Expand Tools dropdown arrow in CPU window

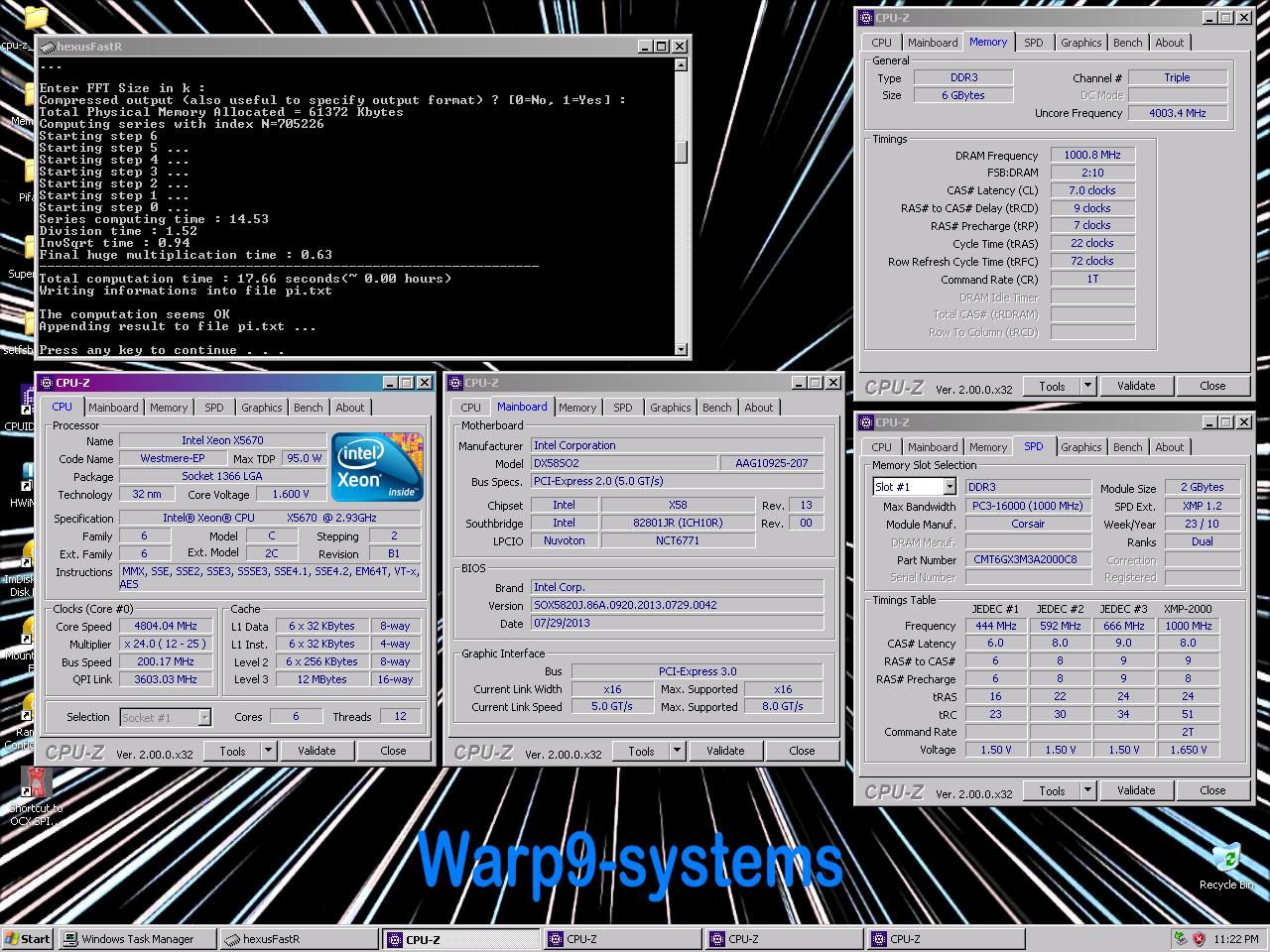(268, 751)
